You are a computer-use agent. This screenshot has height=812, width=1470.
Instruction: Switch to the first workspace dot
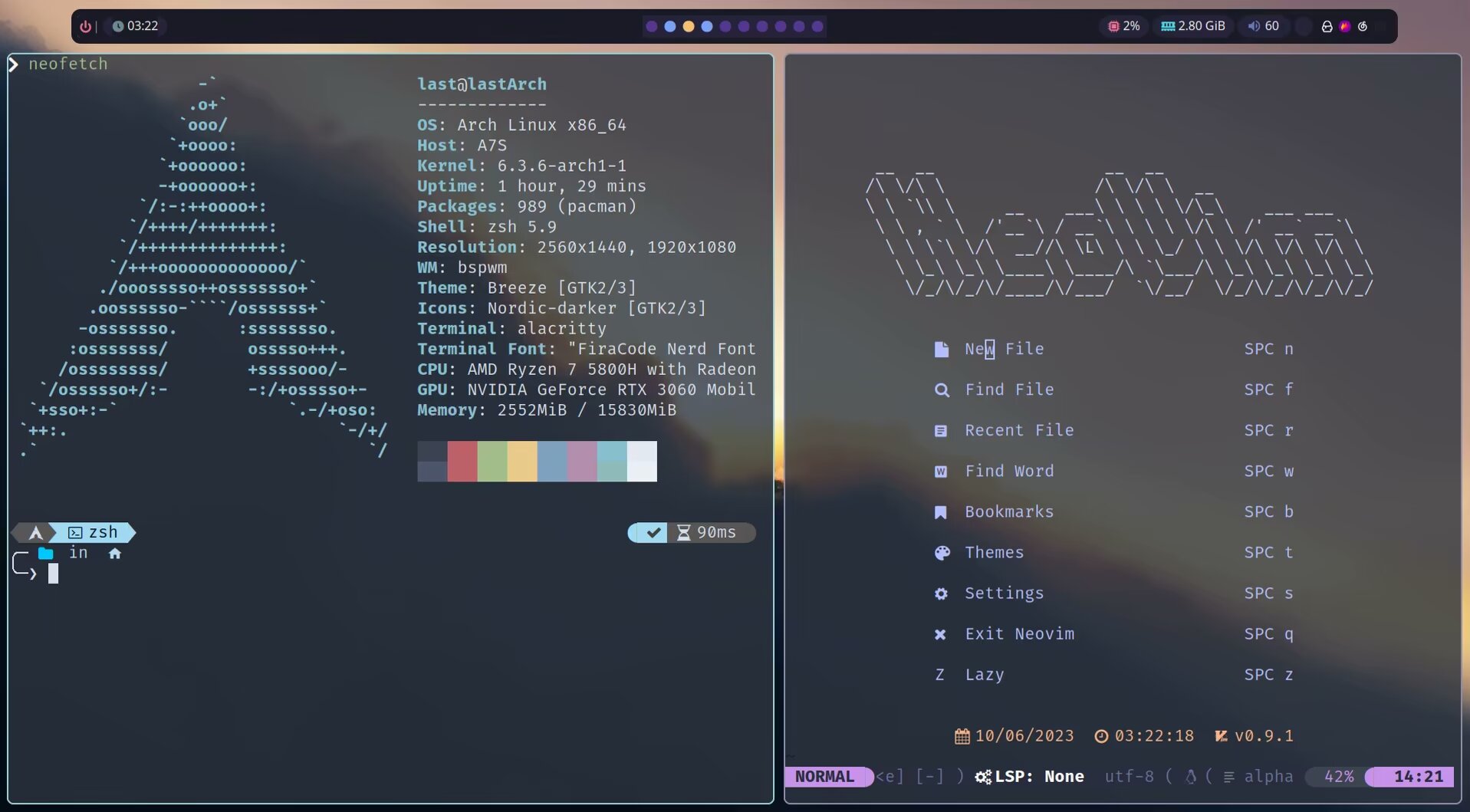point(652,26)
